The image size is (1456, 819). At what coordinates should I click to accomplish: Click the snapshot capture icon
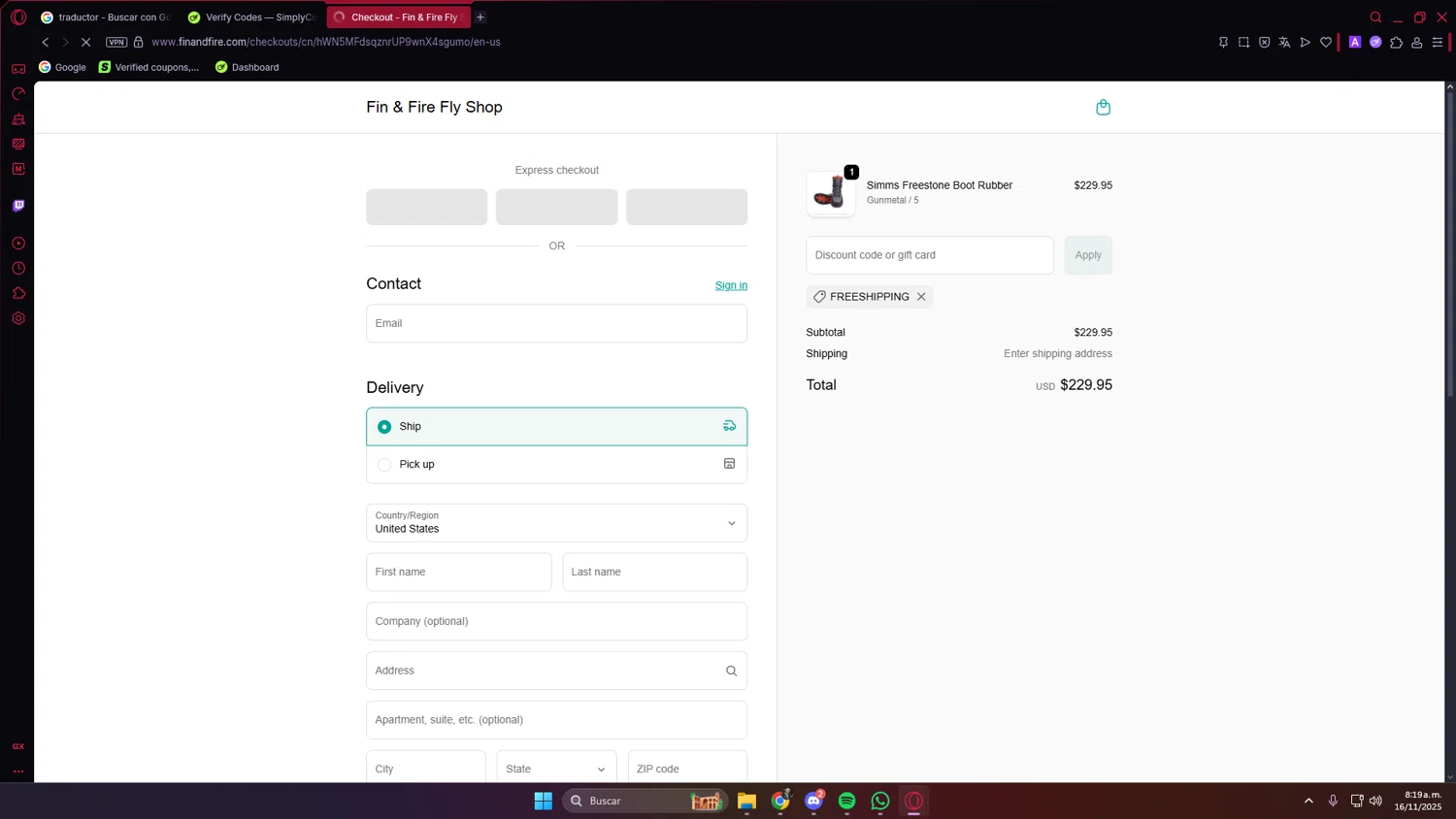click(x=1243, y=42)
